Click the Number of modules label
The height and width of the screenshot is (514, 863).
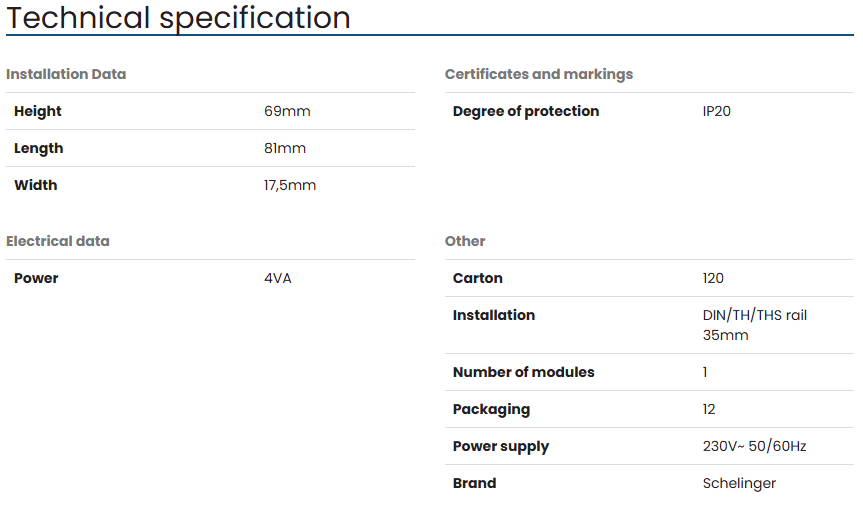tap(523, 372)
